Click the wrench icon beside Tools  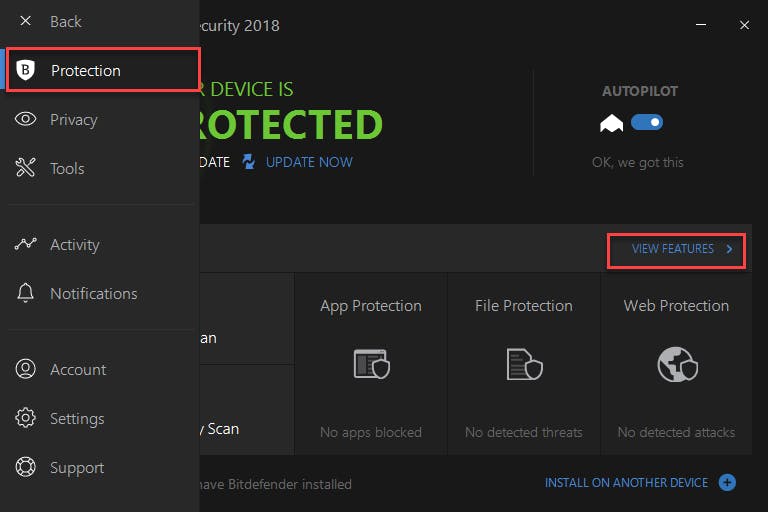[25, 168]
